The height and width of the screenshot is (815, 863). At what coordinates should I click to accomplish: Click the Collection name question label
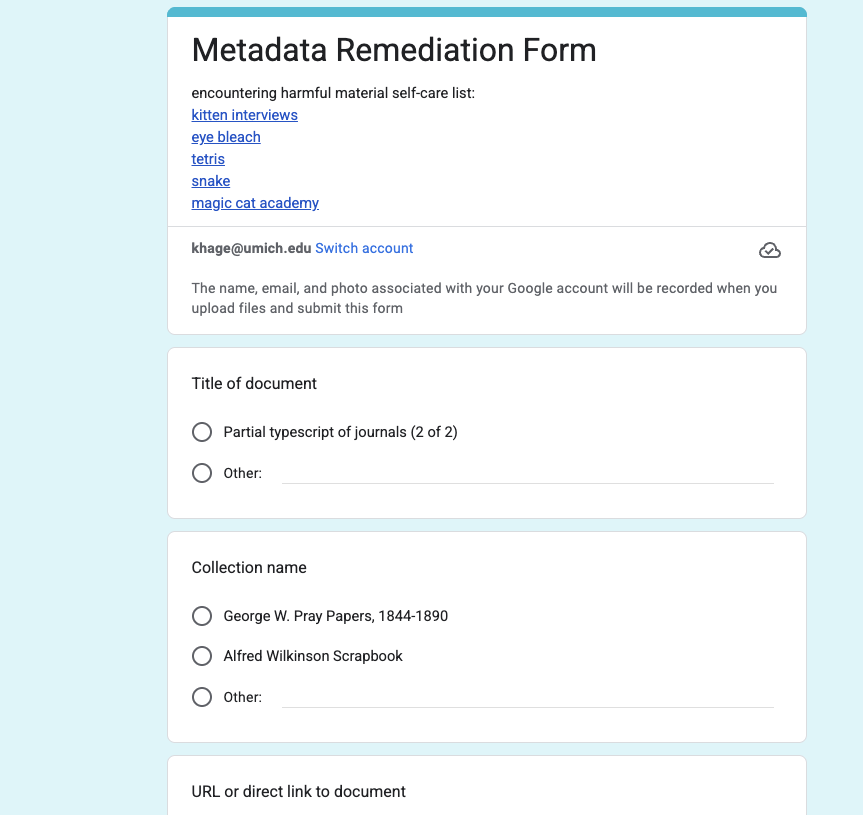click(x=249, y=567)
